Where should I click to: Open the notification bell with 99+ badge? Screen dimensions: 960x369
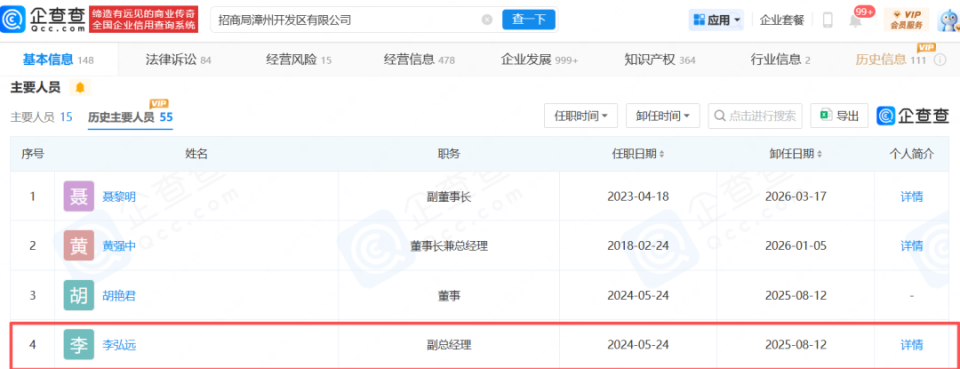tap(855, 20)
